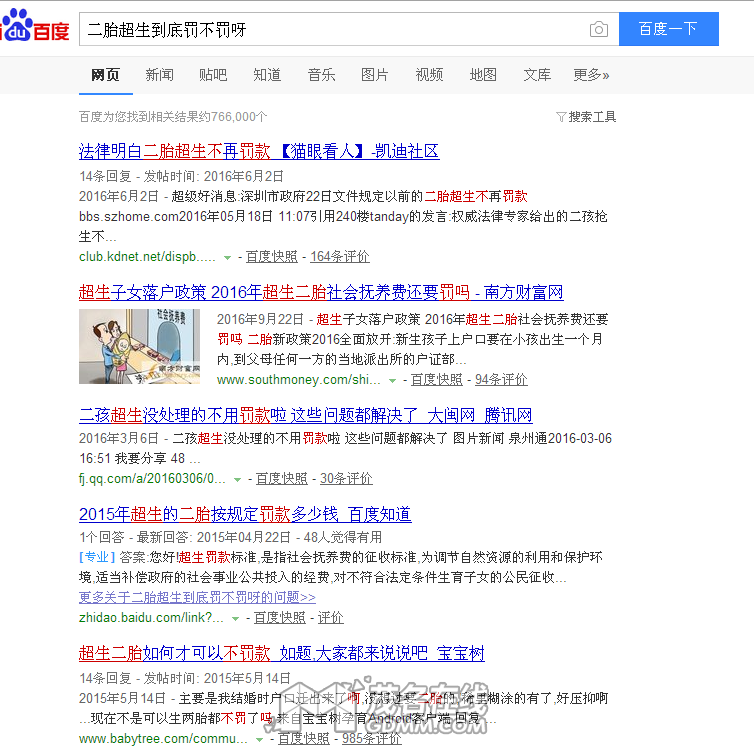Click 14条回复 - 发帖时间: 2015年5月14日 text

[185, 679]
